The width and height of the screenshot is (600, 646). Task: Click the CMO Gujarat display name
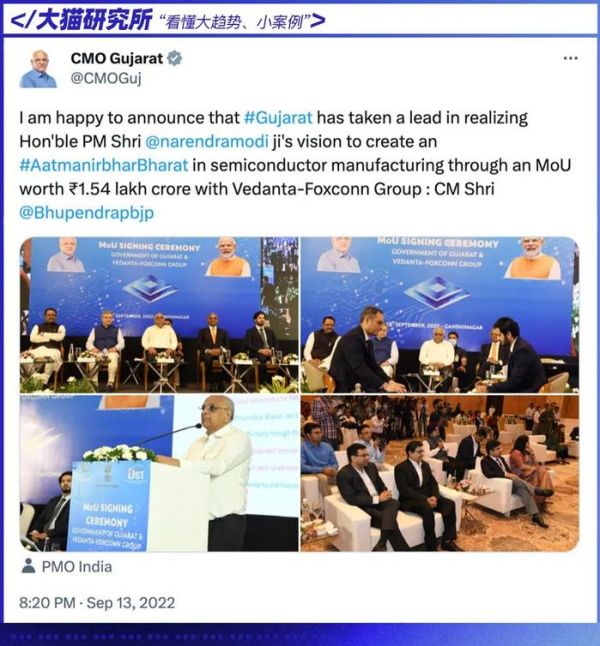pyautogui.click(x=117, y=59)
